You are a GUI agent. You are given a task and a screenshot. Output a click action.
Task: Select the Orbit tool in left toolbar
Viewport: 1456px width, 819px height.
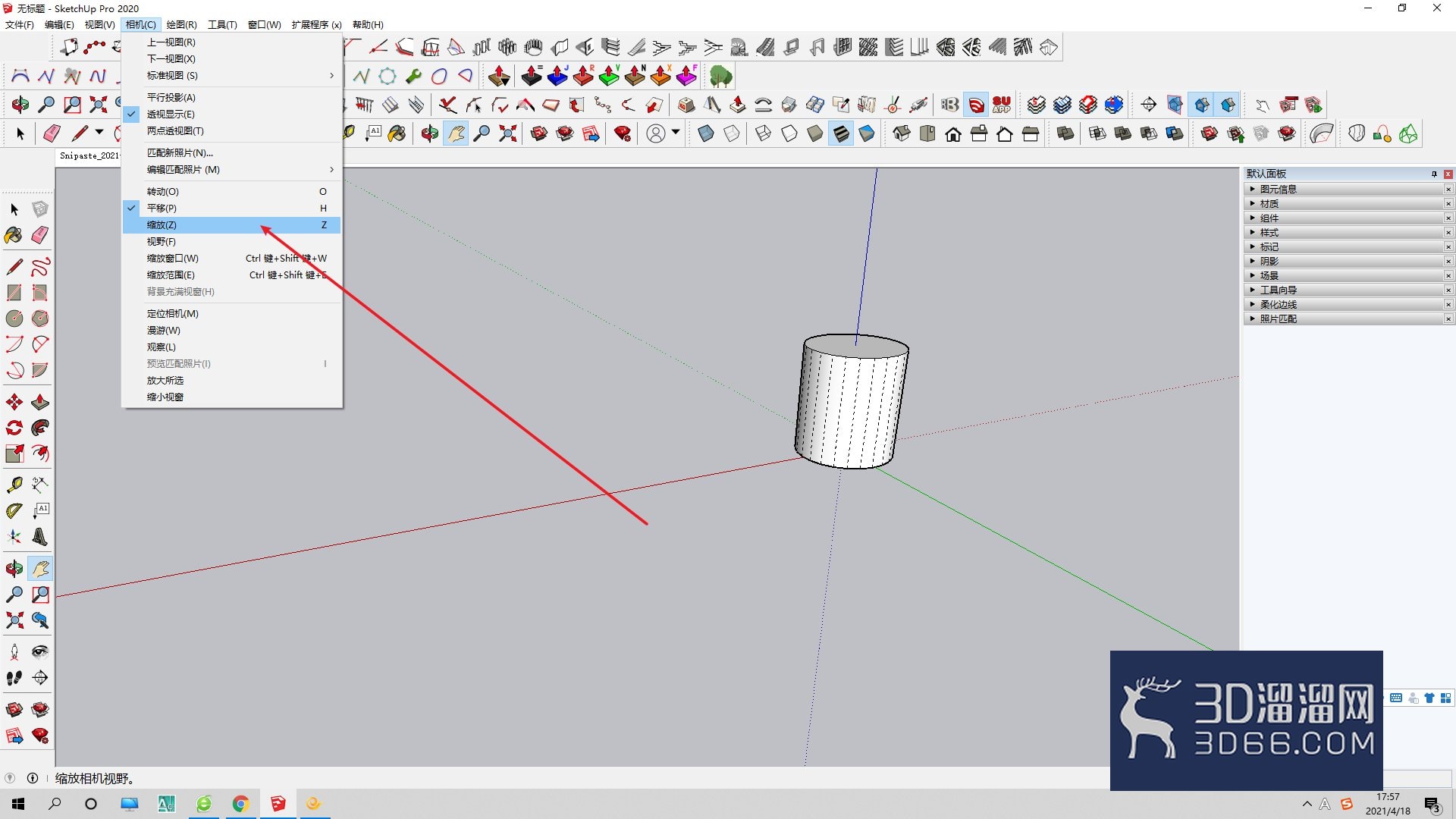click(x=14, y=568)
